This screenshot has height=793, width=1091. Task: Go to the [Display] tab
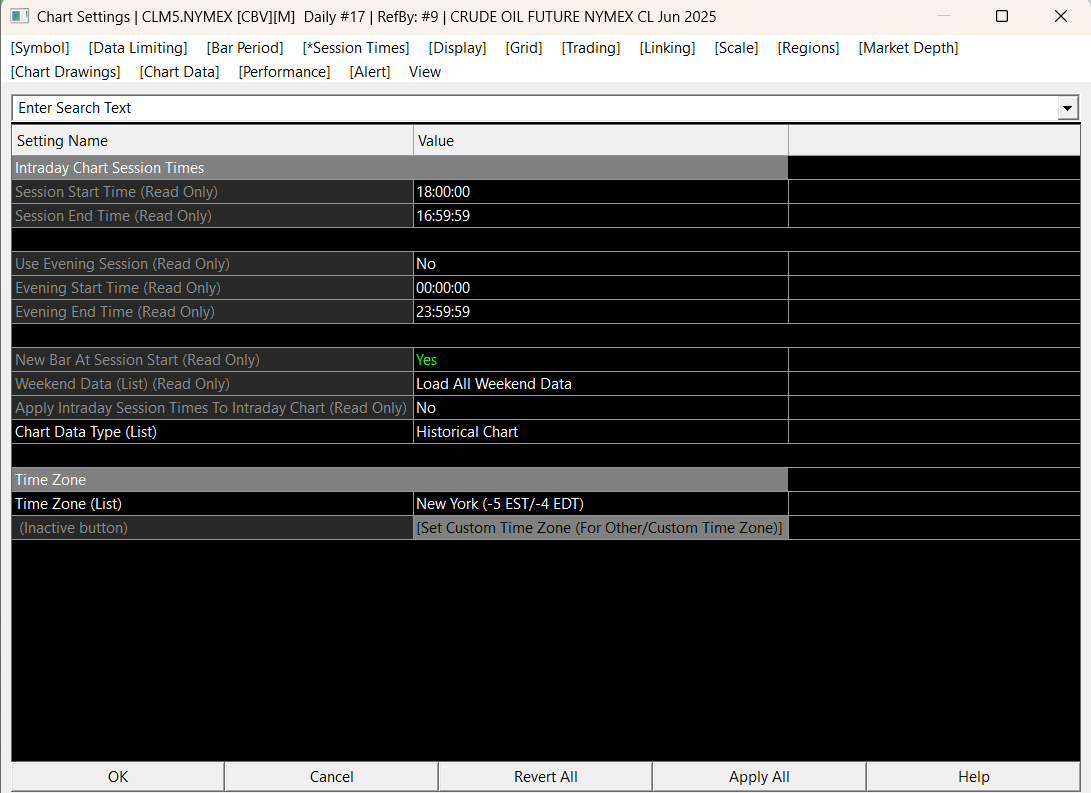pos(457,48)
